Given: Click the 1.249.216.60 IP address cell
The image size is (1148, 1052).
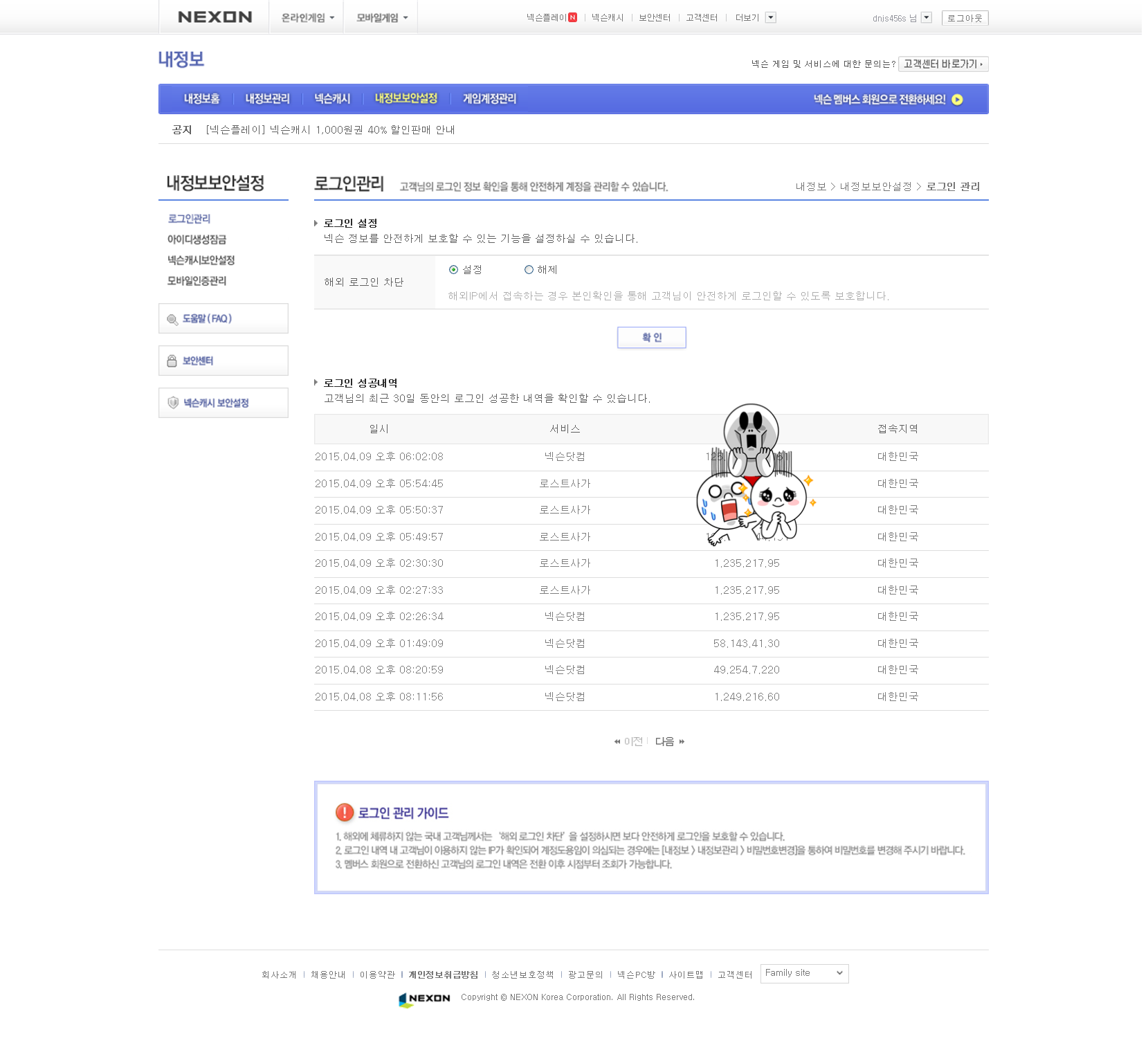Looking at the screenshot, I should 747,697.
